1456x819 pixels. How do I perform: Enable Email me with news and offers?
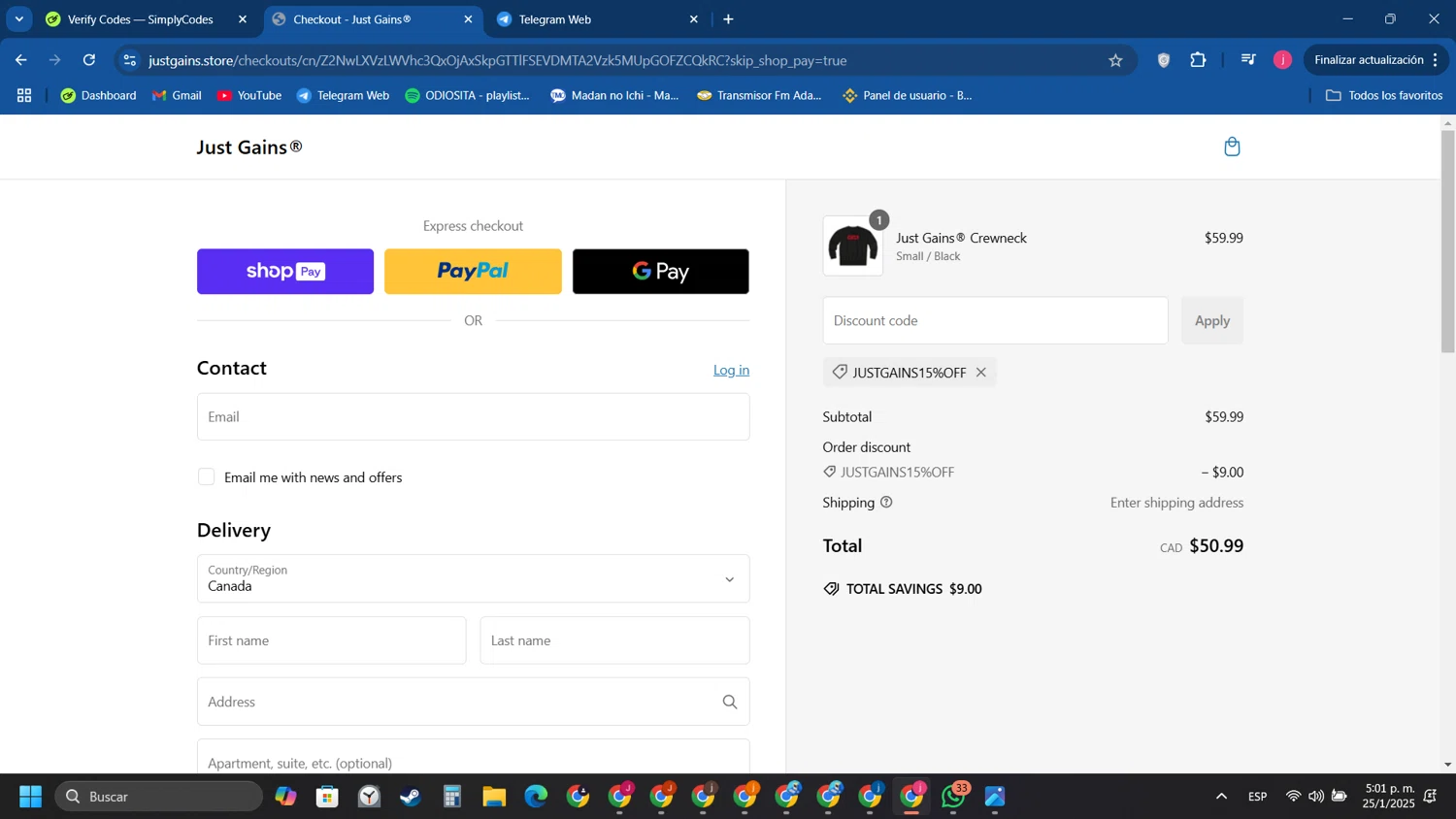pos(206,476)
